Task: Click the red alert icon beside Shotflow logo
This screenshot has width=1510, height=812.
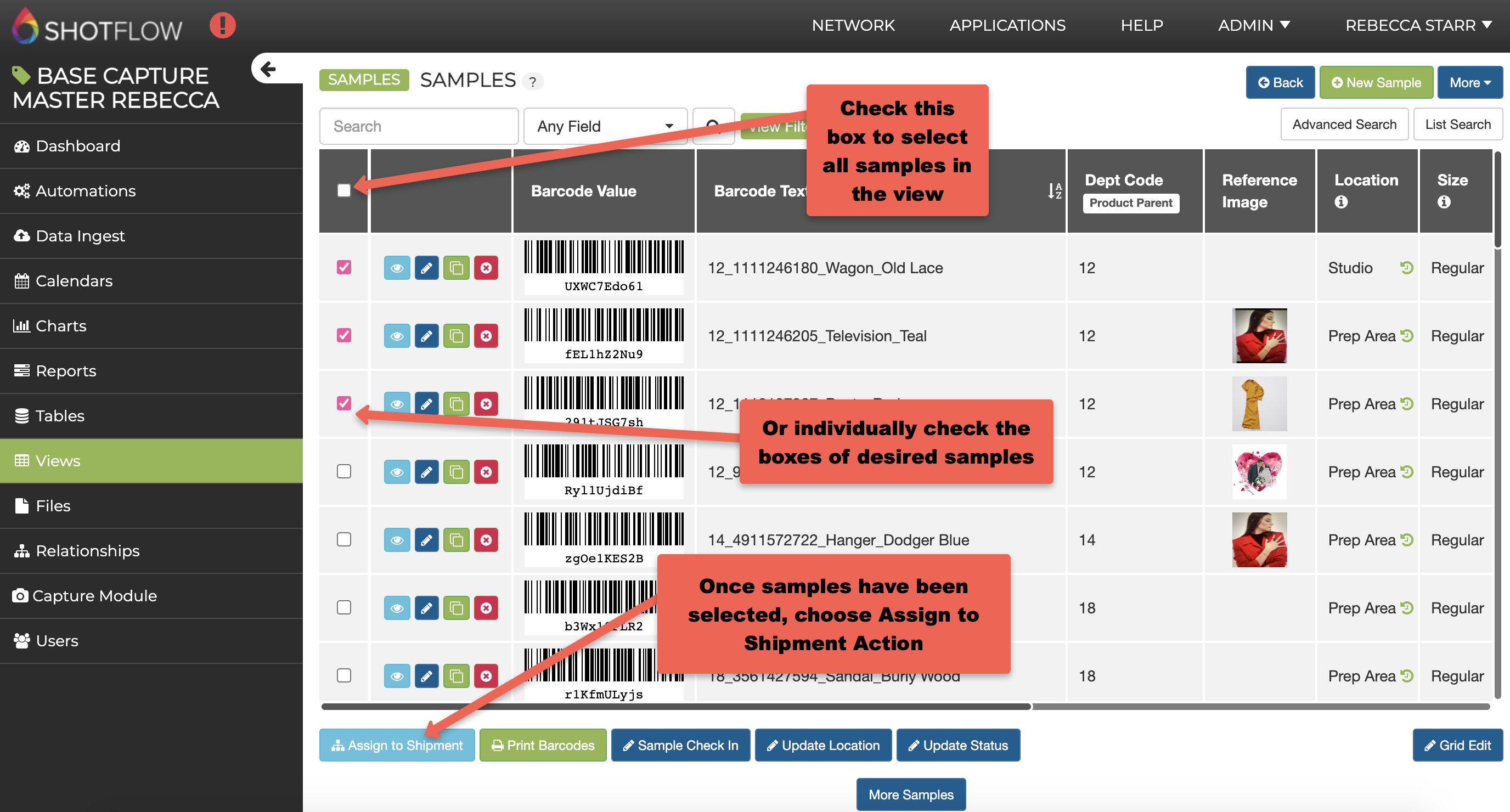Action: click(x=222, y=26)
